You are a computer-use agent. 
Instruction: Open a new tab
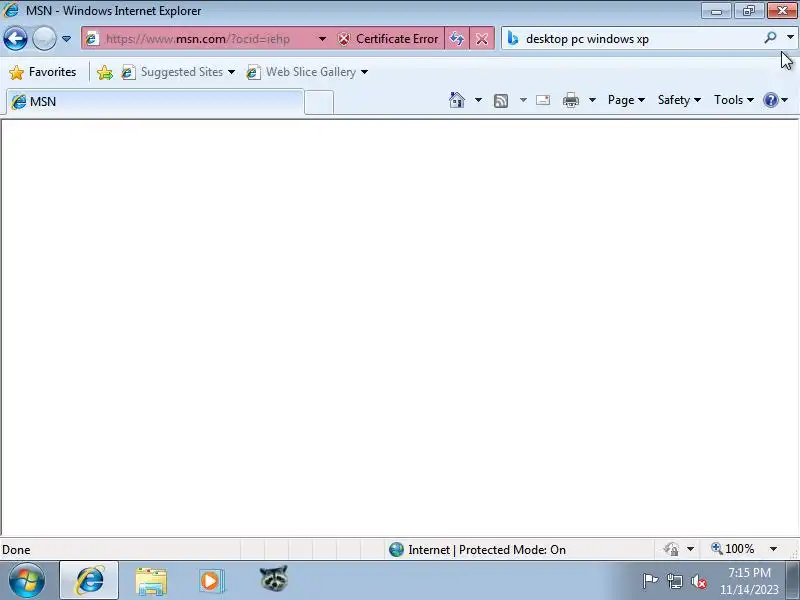click(x=319, y=102)
